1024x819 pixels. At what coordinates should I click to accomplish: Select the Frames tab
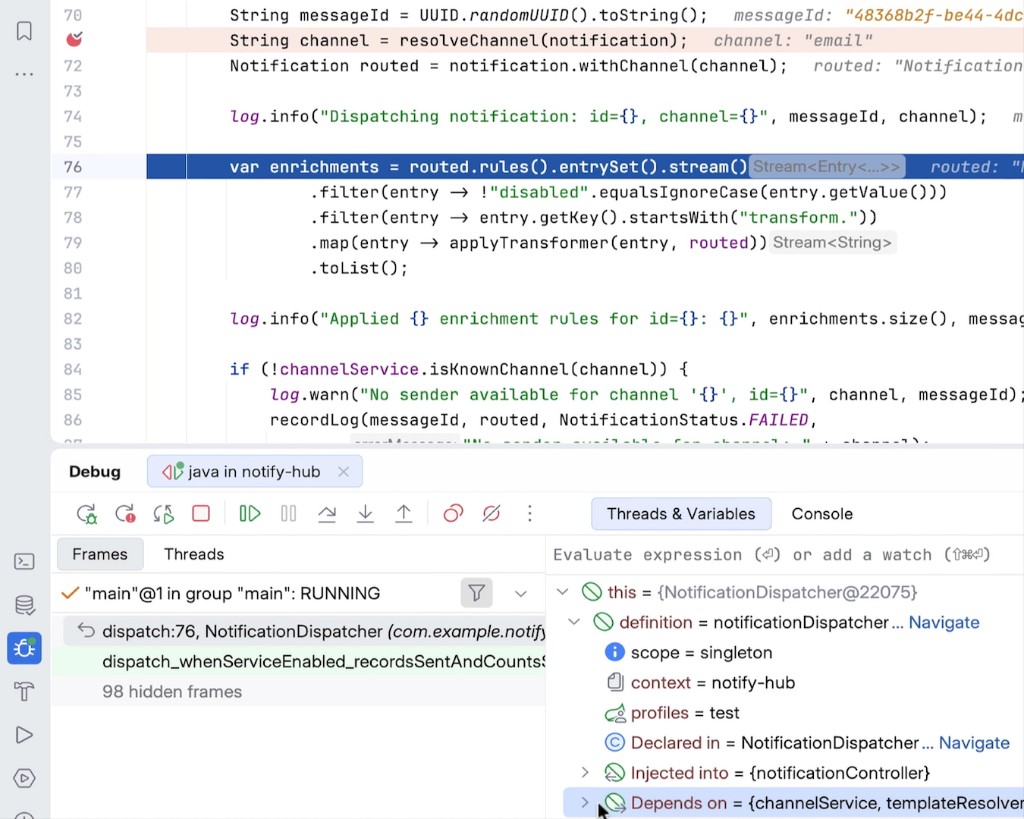click(x=100, y=554)
